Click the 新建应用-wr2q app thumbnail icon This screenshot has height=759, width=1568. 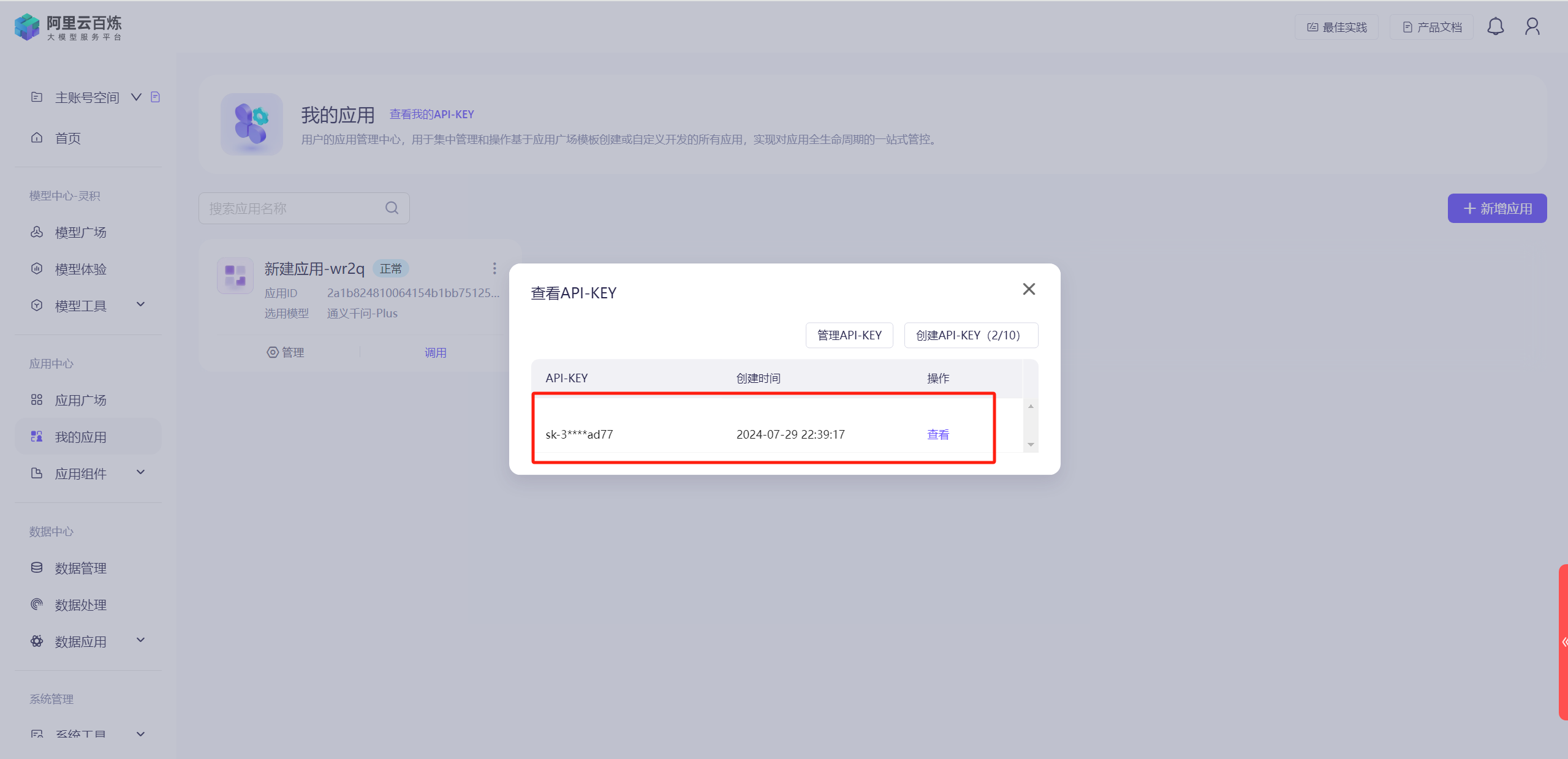click(235, 276)
